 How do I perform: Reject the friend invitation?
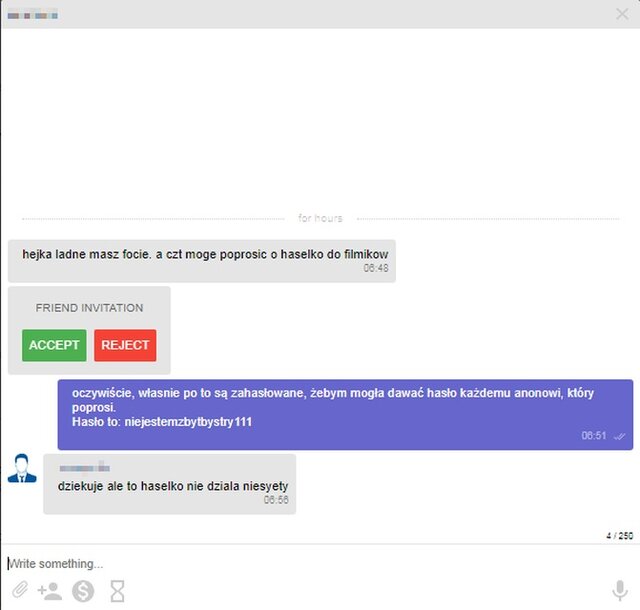(125, 345)
